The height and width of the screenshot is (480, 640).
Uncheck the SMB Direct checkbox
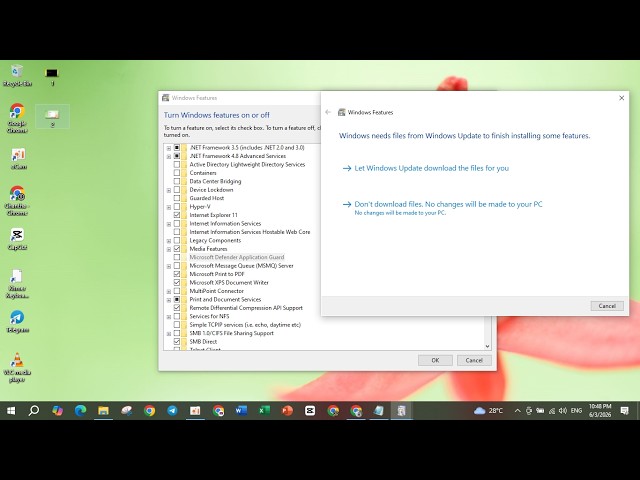click(x=177, y=342)
